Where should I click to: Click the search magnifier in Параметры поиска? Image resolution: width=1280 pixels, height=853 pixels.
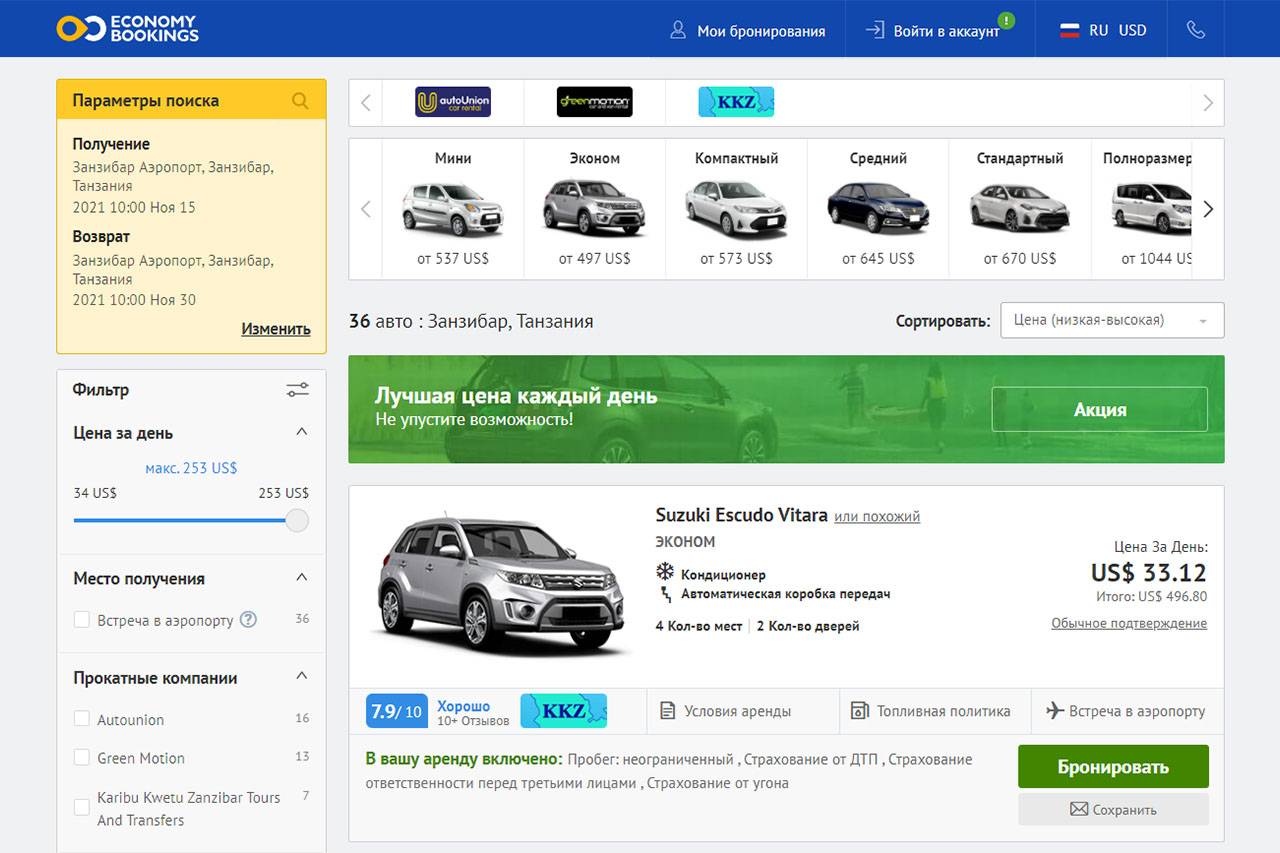(300, 100)
